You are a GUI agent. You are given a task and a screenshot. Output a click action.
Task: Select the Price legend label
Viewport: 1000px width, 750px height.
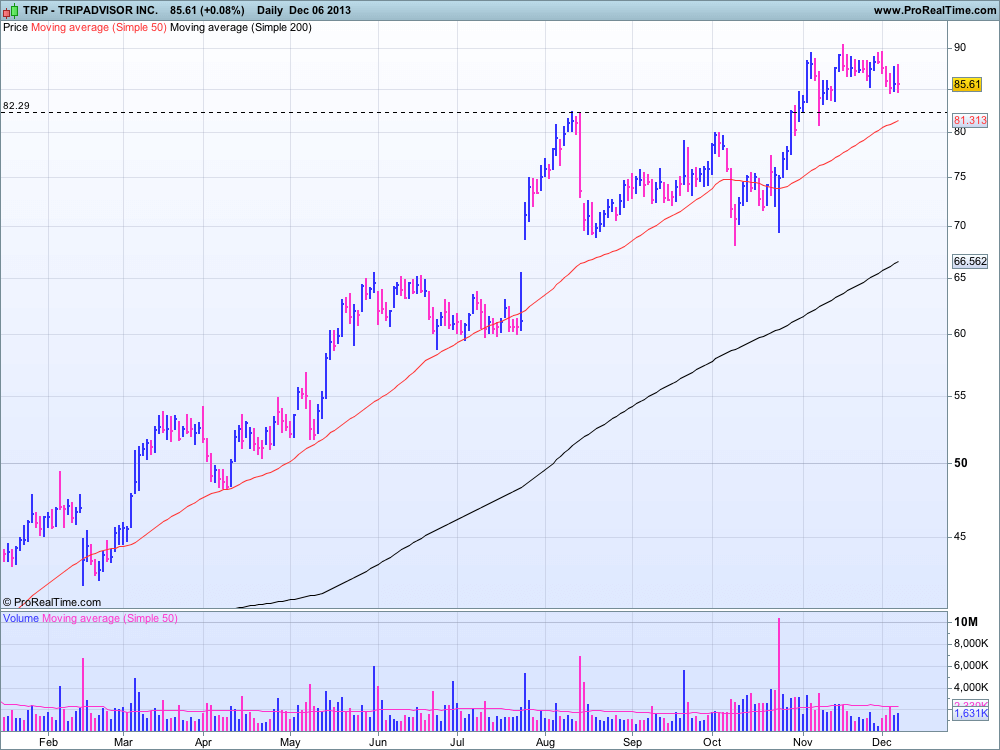[15, 27]
